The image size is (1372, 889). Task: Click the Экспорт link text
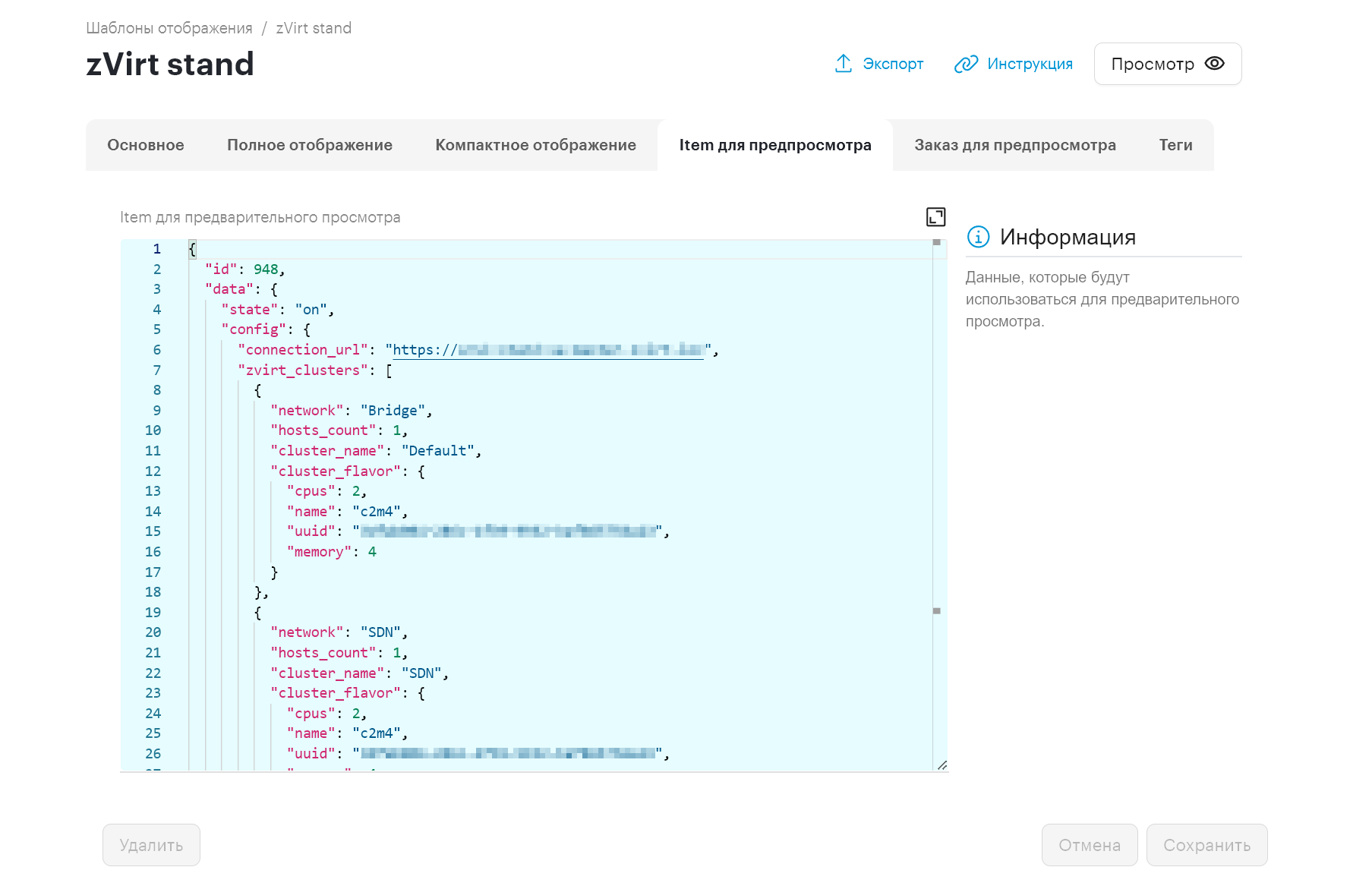pyautogui.click(x=893, y=64)
